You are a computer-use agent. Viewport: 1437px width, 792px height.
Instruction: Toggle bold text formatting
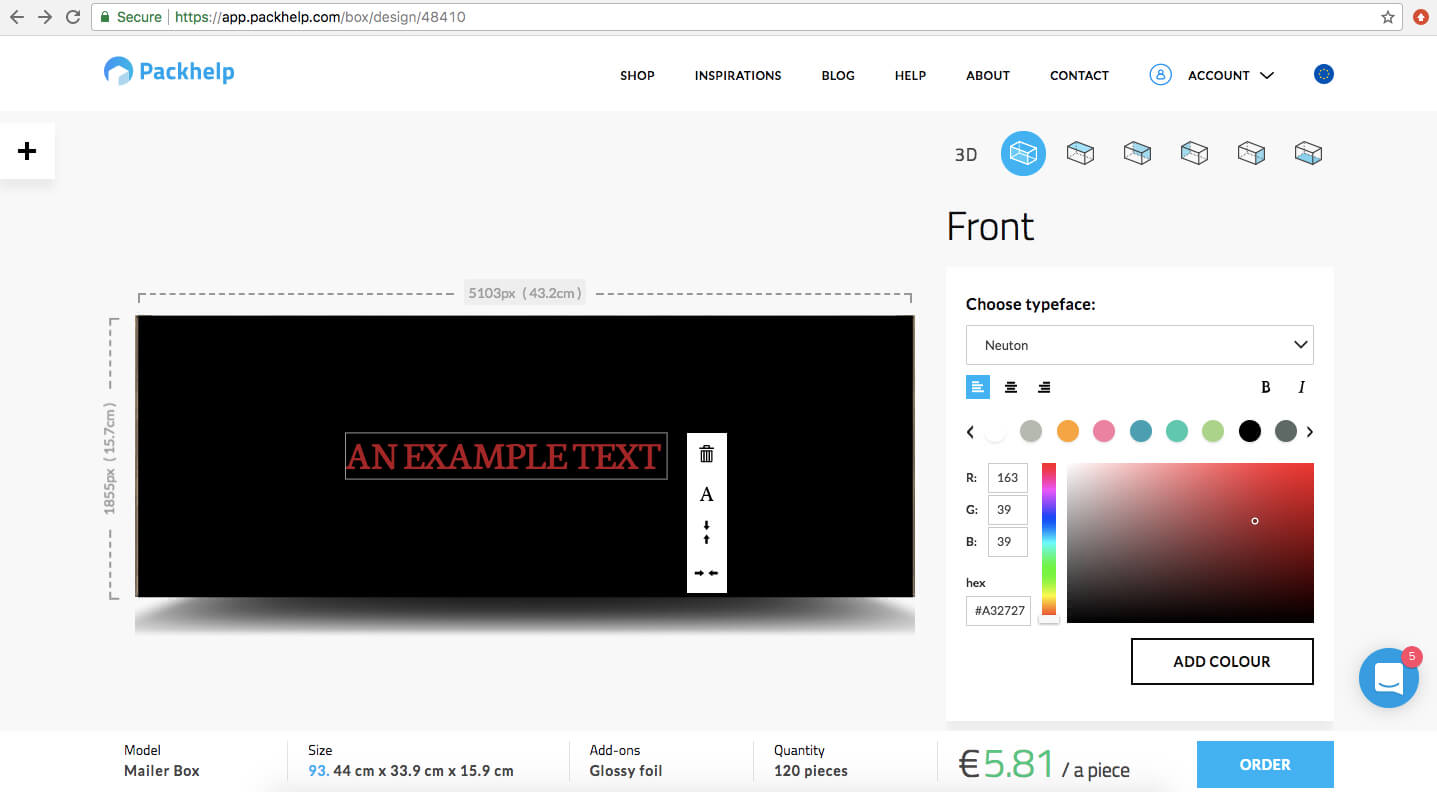tap(1266, 387)
